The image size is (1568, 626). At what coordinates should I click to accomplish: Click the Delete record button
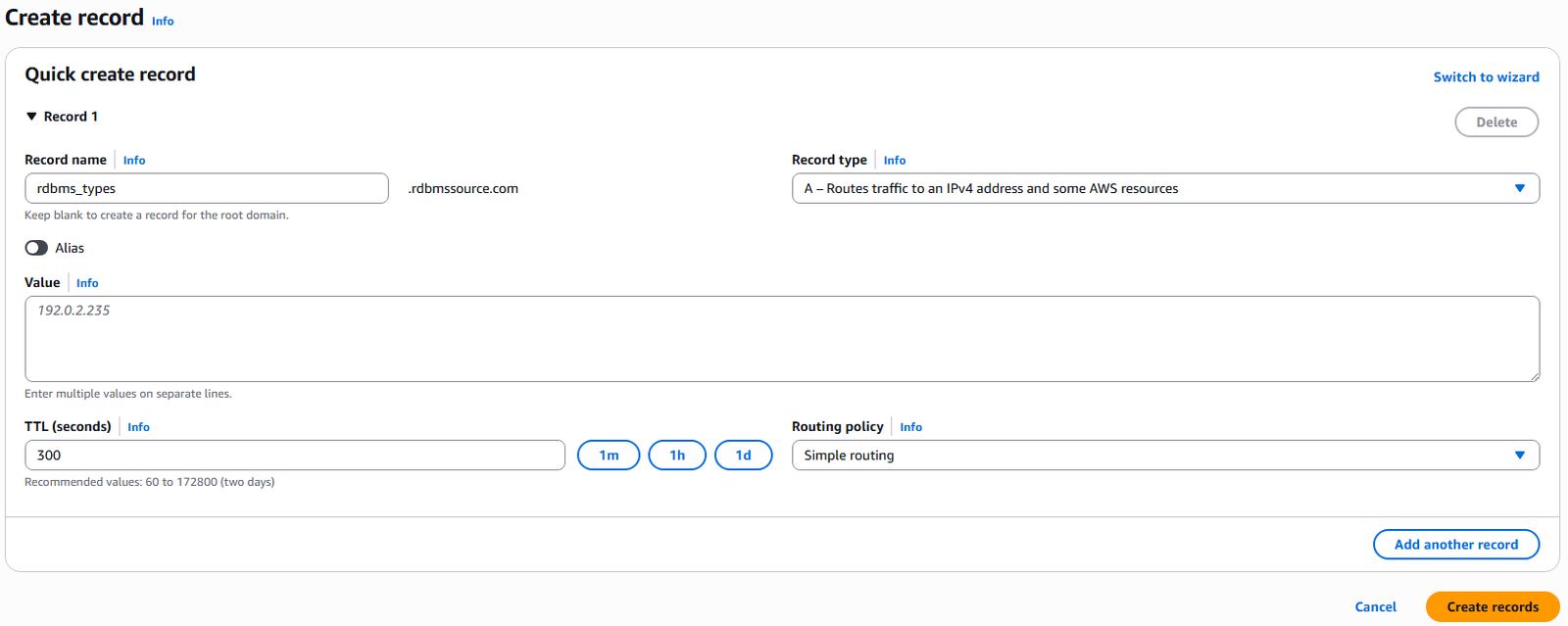point(1496,122)
